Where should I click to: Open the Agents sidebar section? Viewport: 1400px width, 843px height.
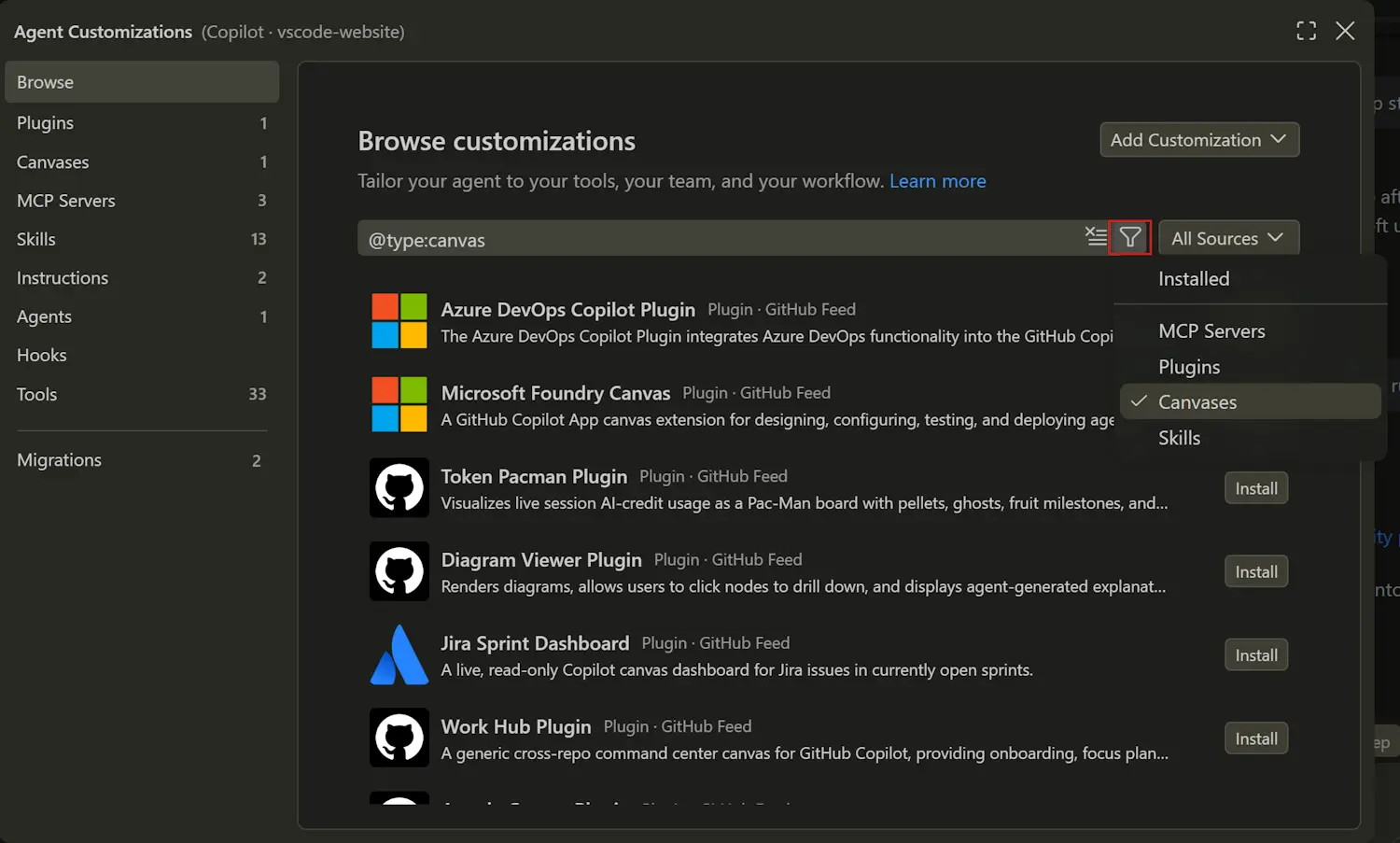click(142, 317)
